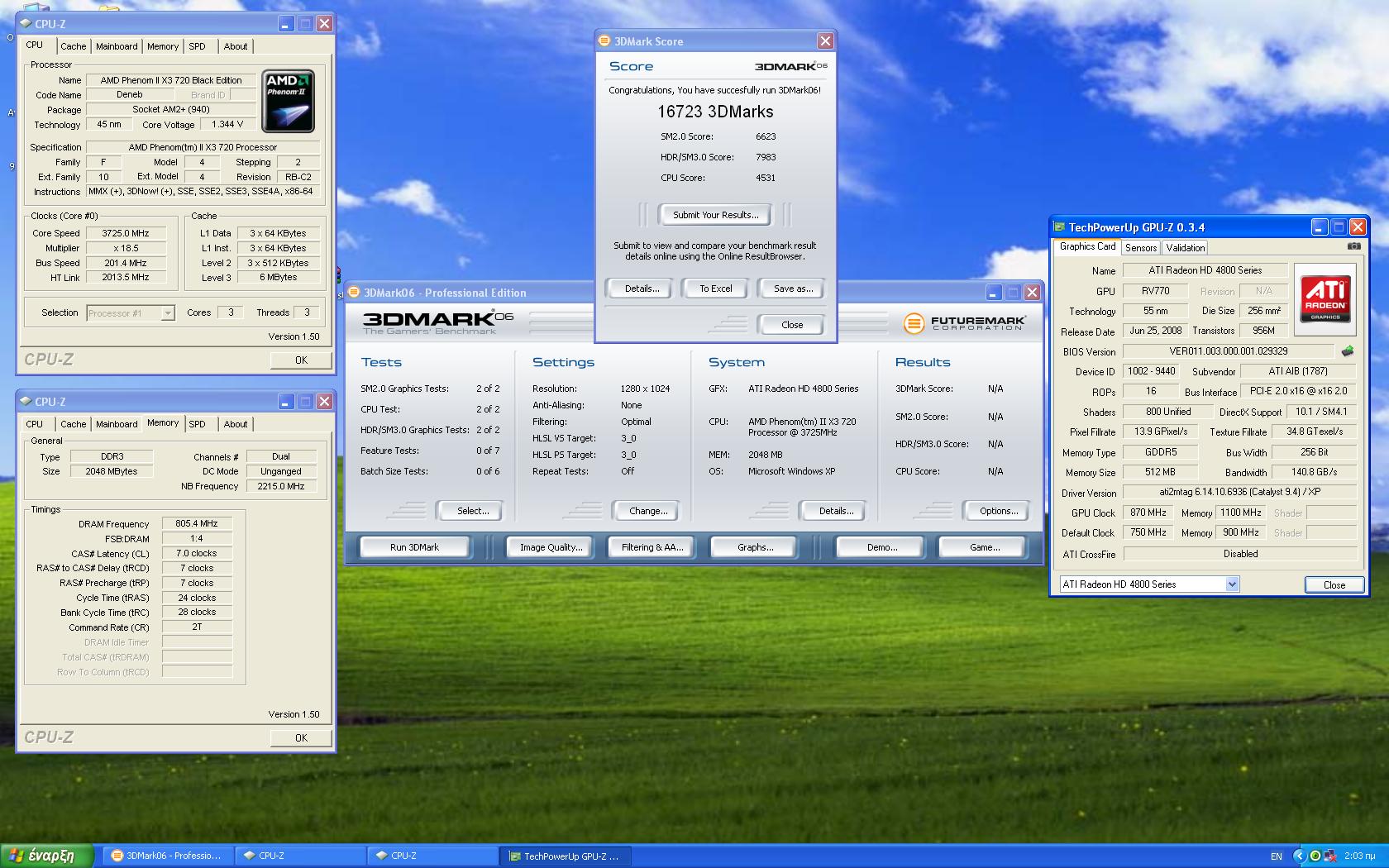The width and height of the screenshot is (1389, 868).
Task: Close the 3DMark Score dialog with Close button
Action: pos(792,325)
